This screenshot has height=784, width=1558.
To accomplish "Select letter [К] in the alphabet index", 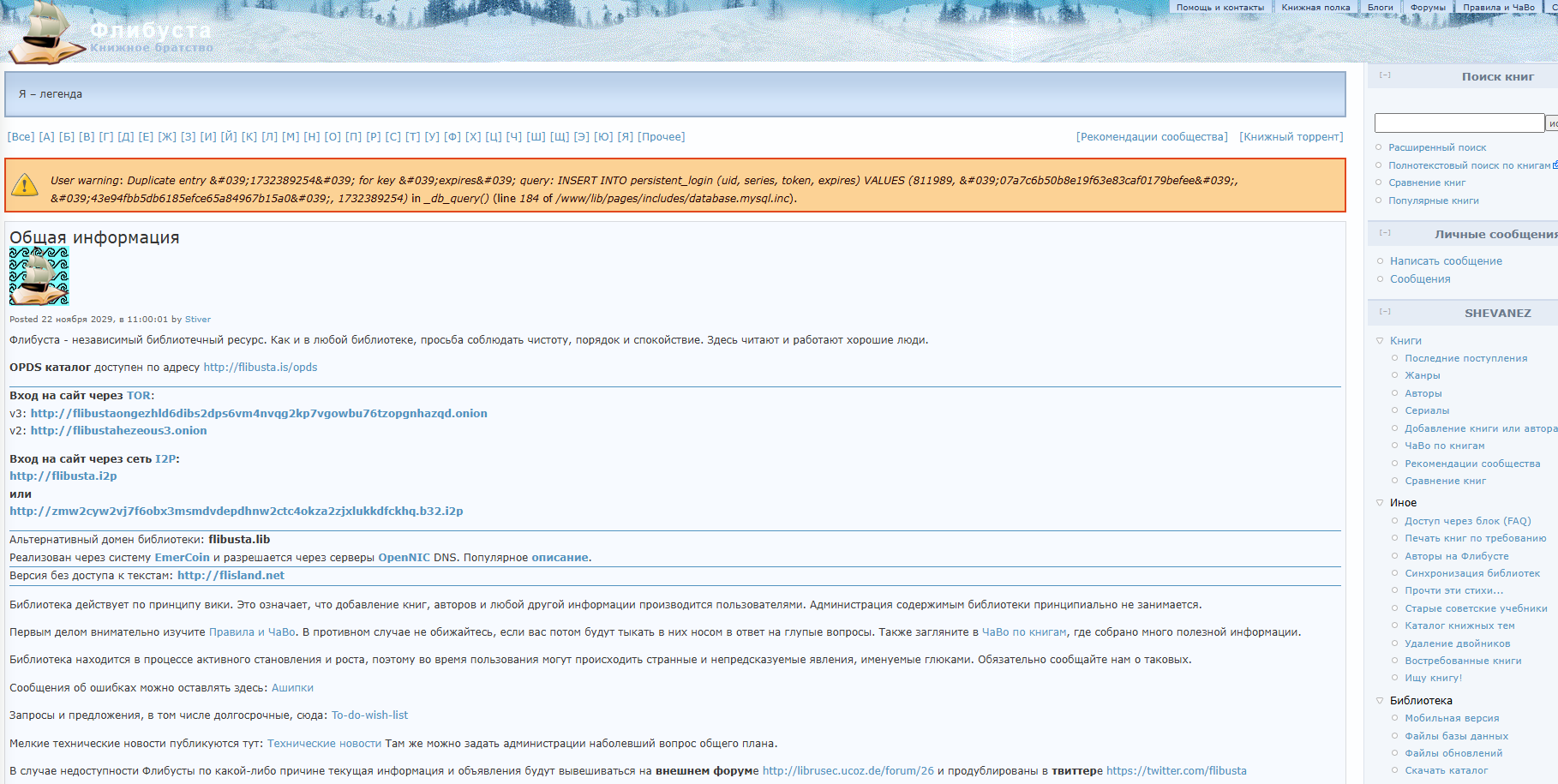I will click(x=249, y=137).
